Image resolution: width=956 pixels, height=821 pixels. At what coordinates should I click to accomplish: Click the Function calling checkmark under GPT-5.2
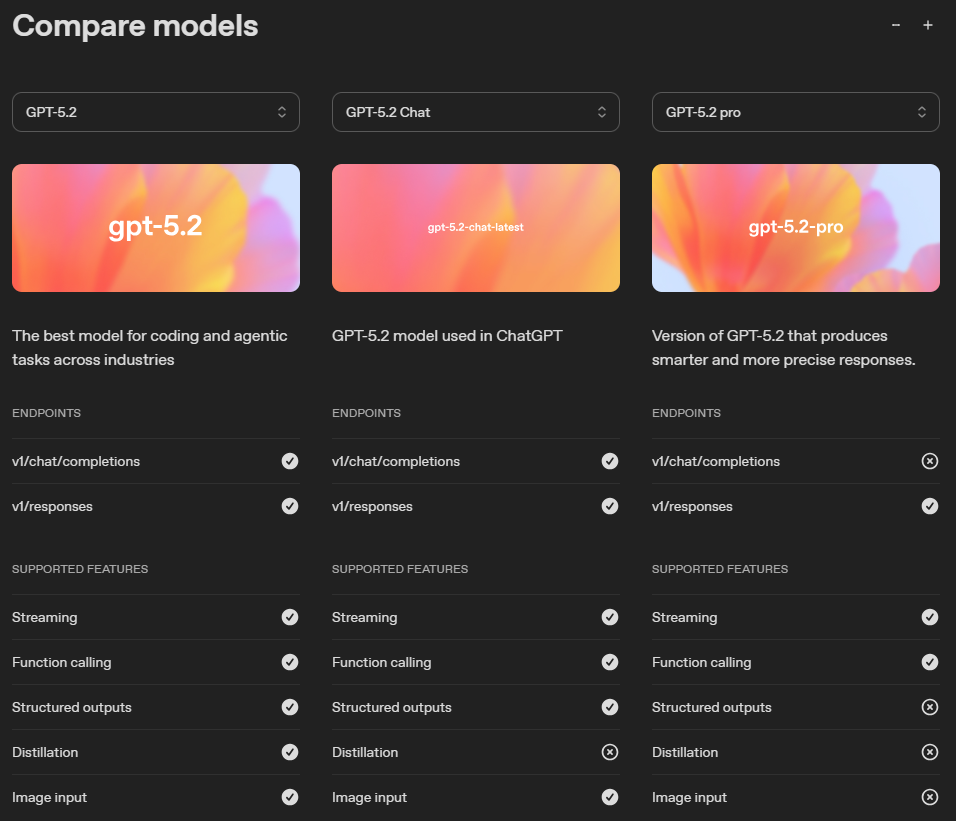tap(290, 662)
